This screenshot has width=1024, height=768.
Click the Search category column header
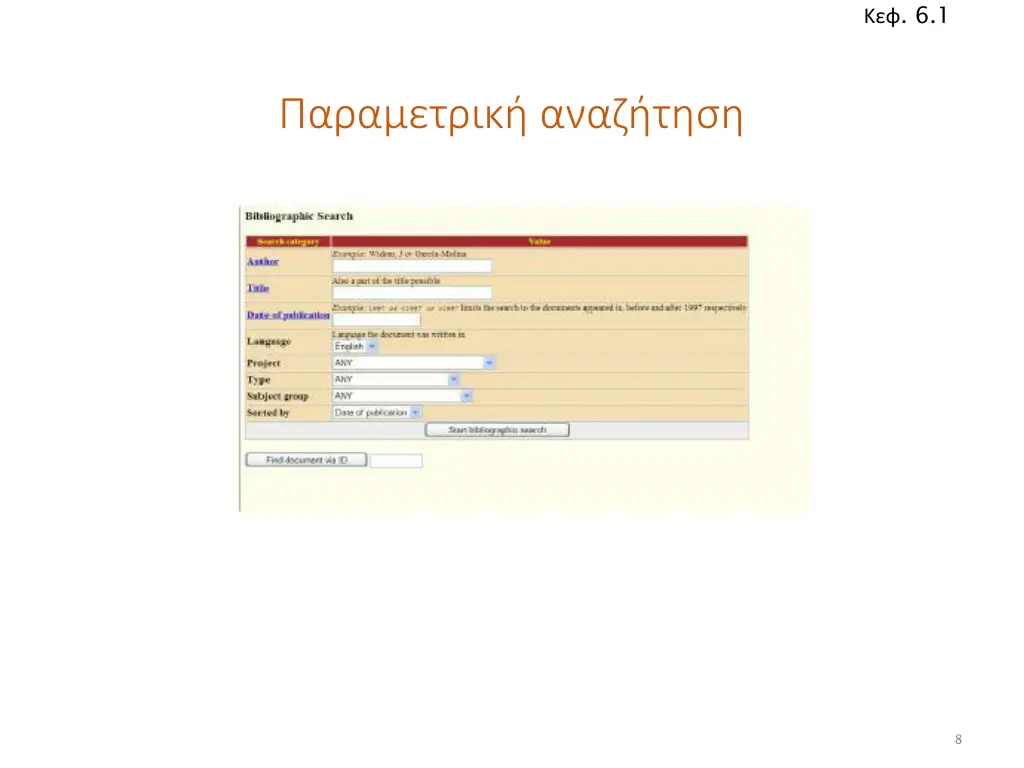[288, 242]
